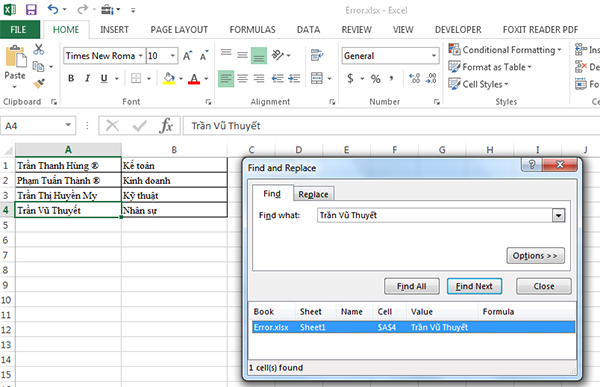Image resolution: width=600 pixels, height=387 pixels.
Task: Save the workbook with the floppy icon
Action: (31, 9)
